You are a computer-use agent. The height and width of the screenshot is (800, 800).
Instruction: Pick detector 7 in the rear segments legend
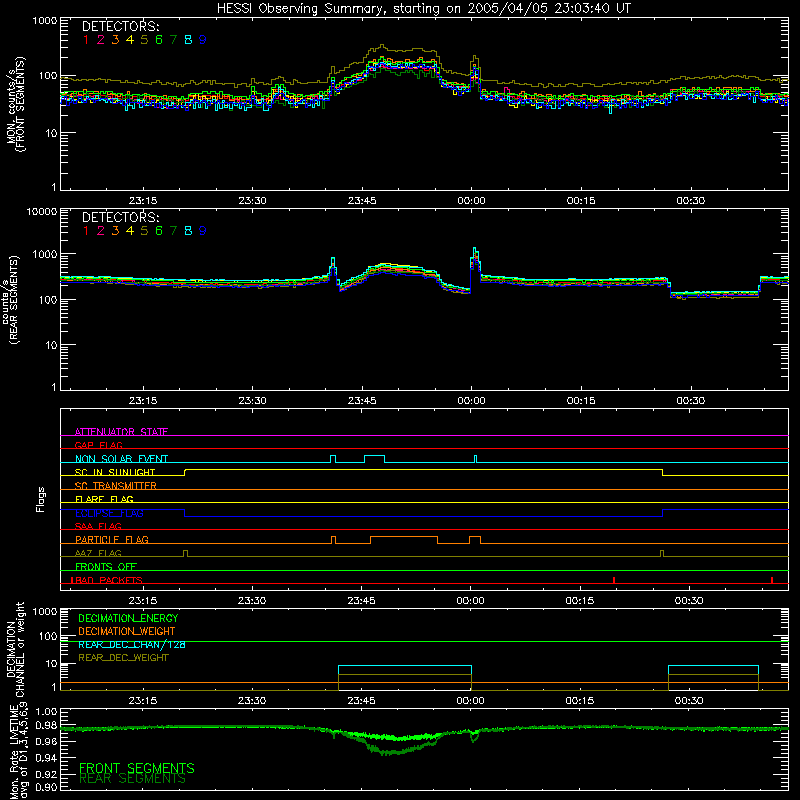(x=173, y=231)
